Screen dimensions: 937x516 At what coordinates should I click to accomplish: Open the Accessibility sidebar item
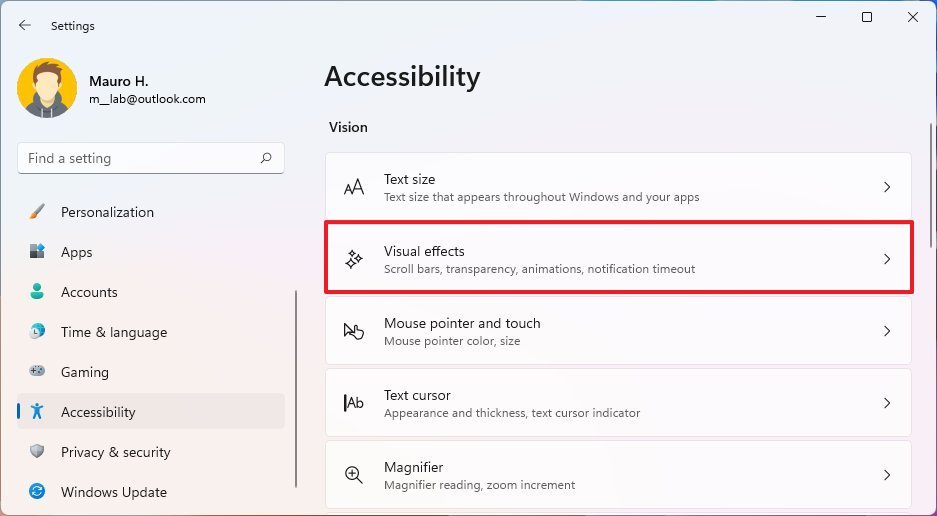click(x=151, y=411)
